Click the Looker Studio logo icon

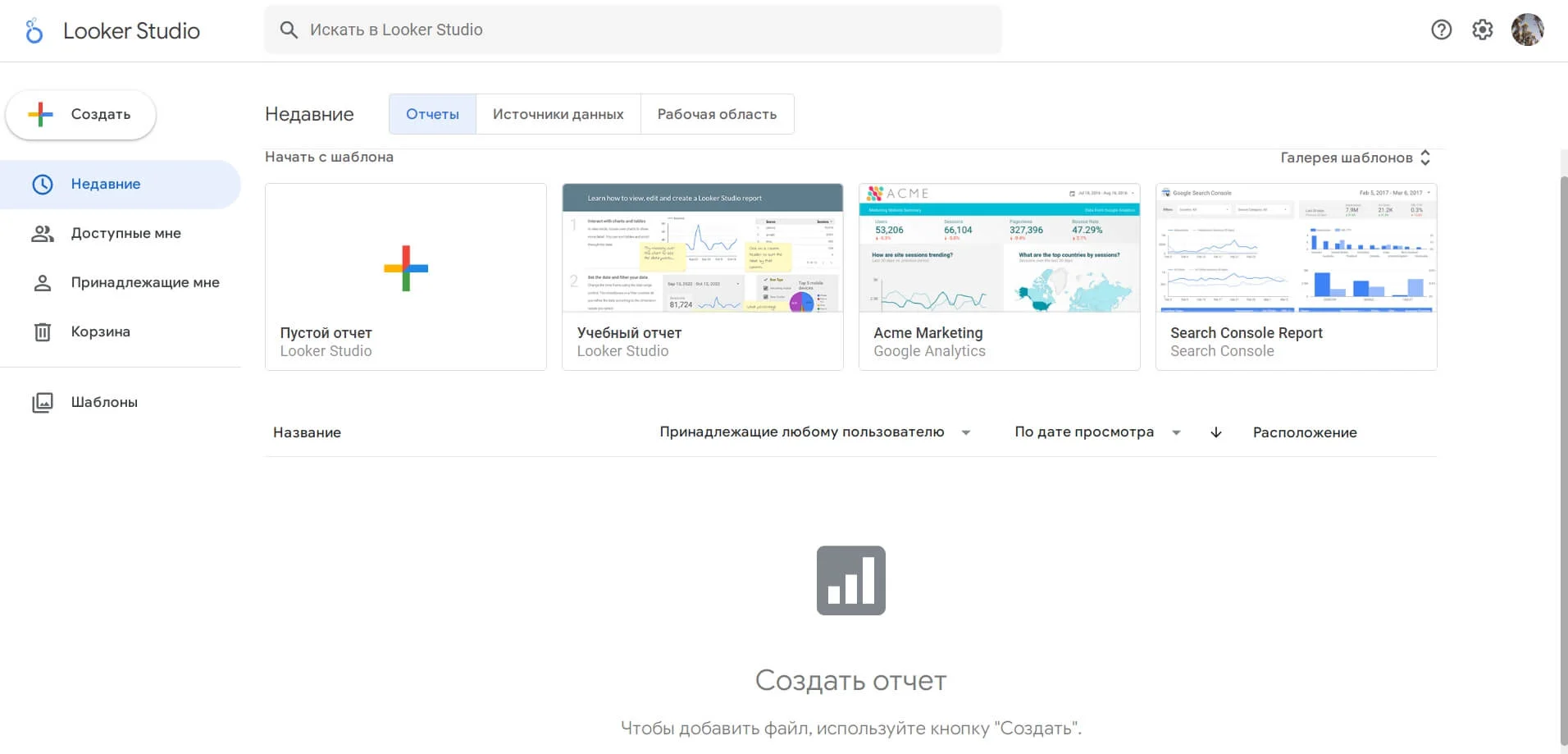point(34,30)
